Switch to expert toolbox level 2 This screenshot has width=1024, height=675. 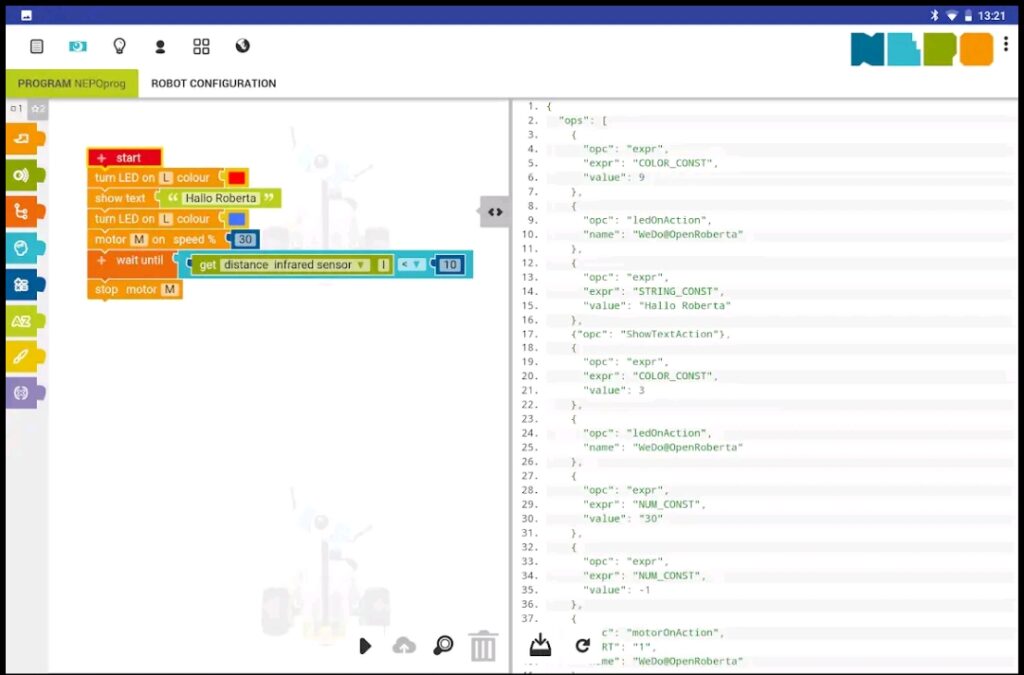(x=38, y=108)
